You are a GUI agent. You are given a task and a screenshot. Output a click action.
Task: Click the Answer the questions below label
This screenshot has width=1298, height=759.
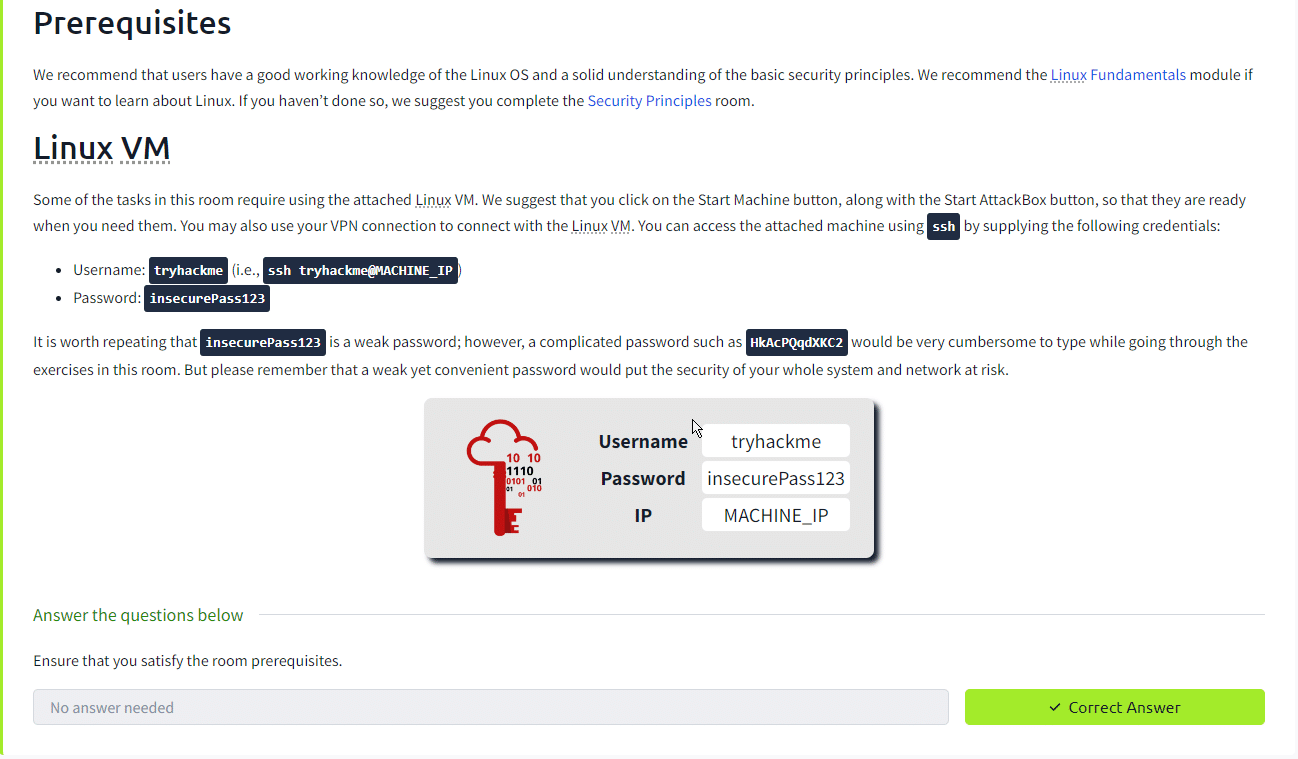pos(138,615)
